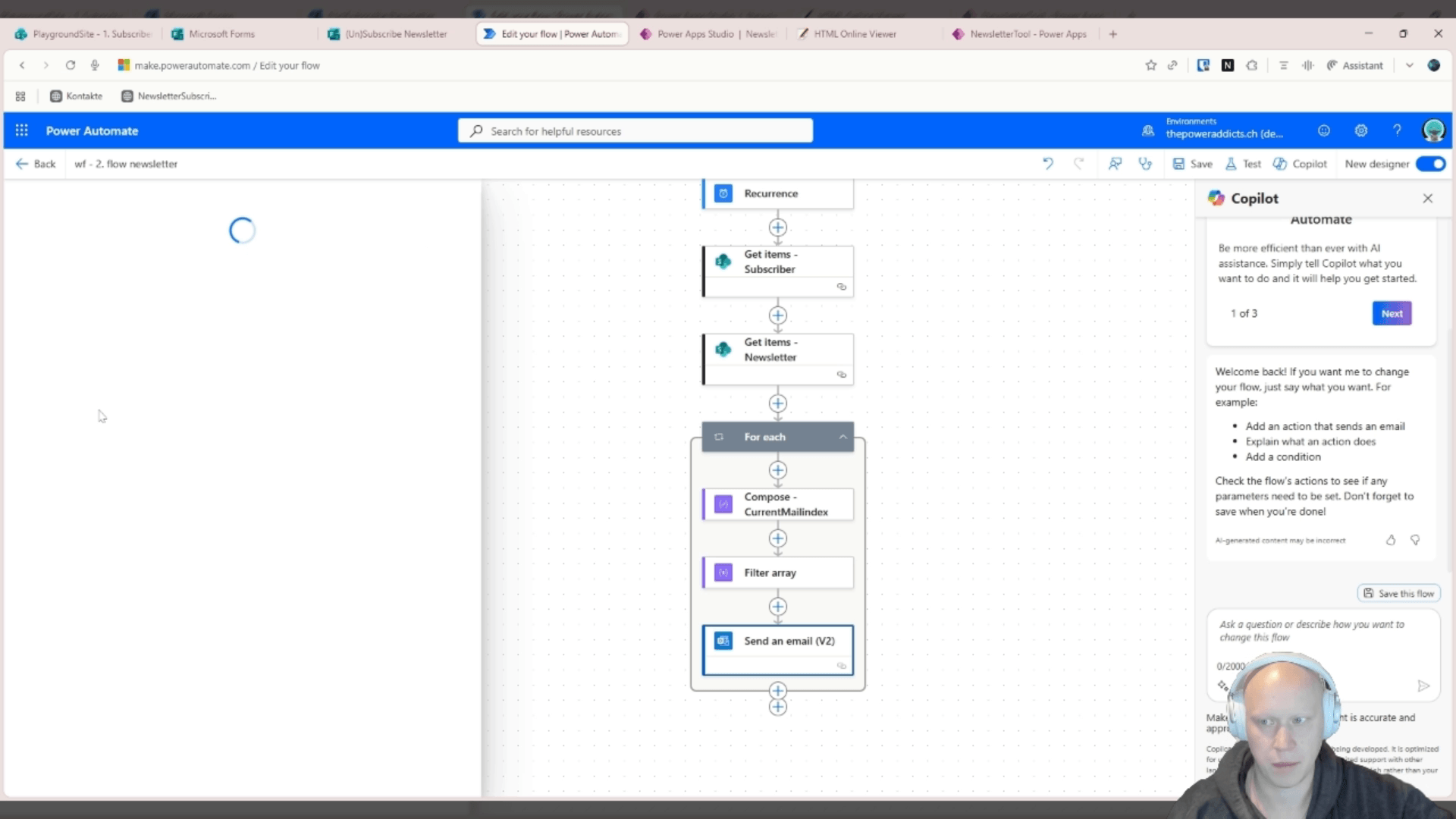Click the flow name wf - 2. flow newsletter
This screenshot has width=1456, height=819.
126,164
